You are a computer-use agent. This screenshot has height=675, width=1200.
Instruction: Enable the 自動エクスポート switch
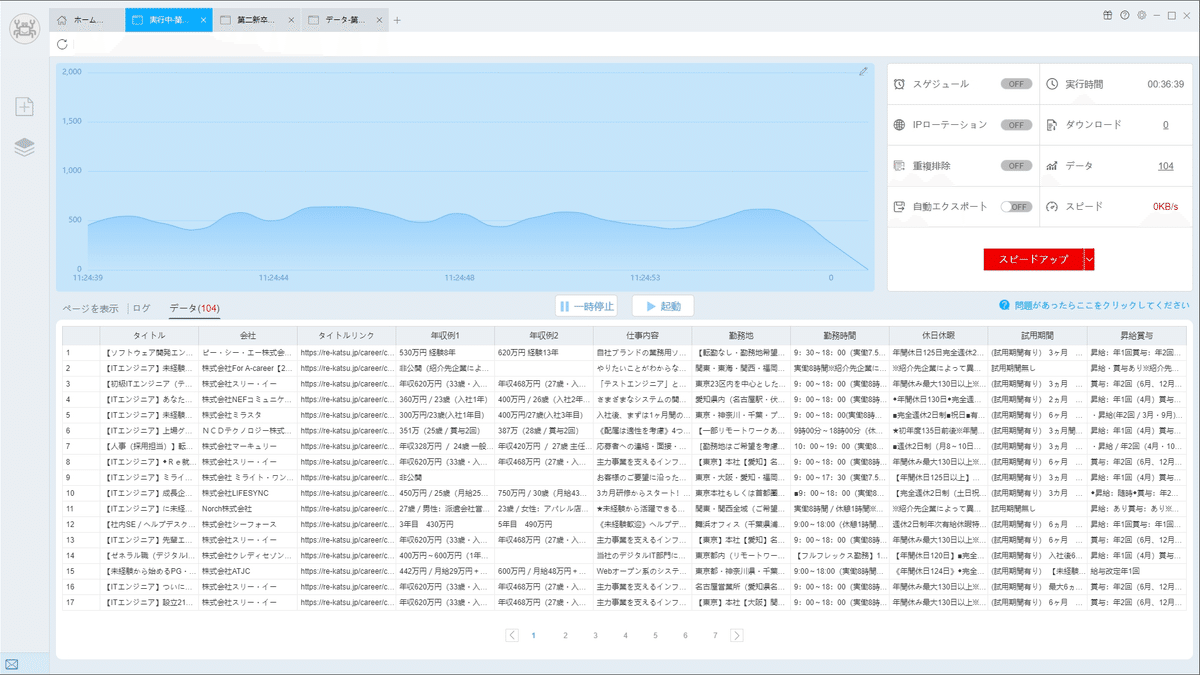[x=1016, y=206]
